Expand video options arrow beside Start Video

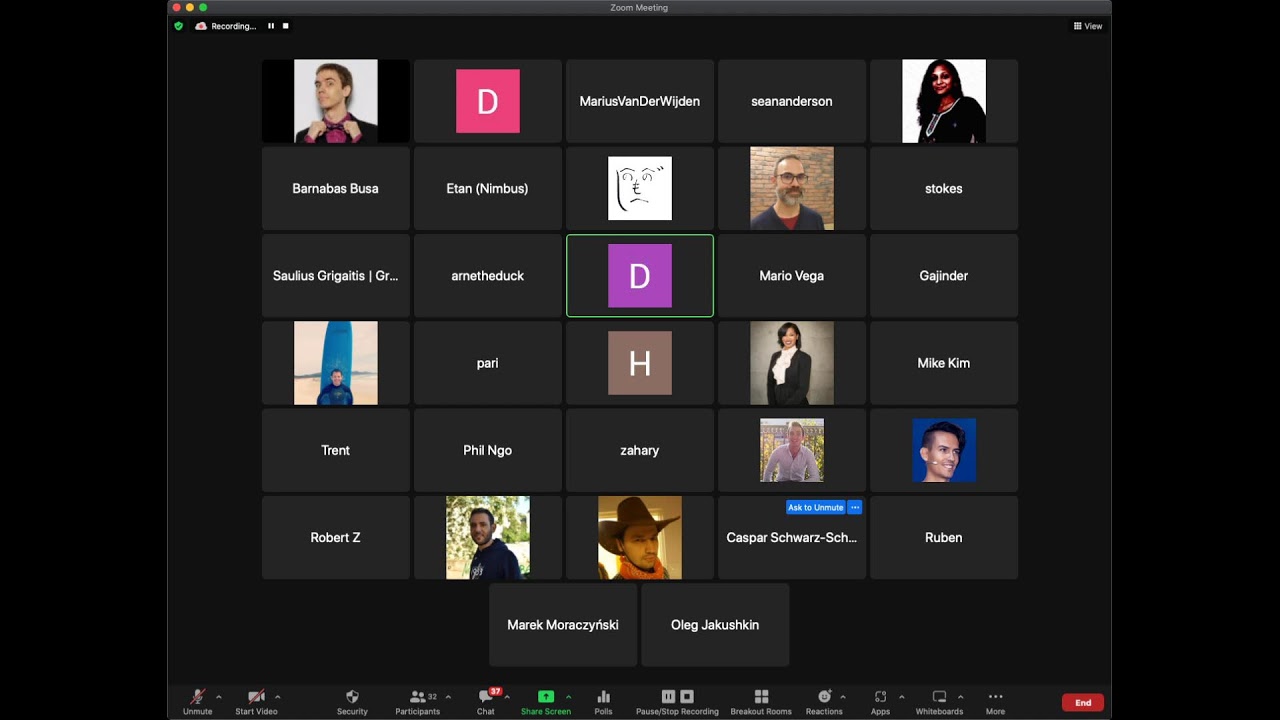point(277,697)
